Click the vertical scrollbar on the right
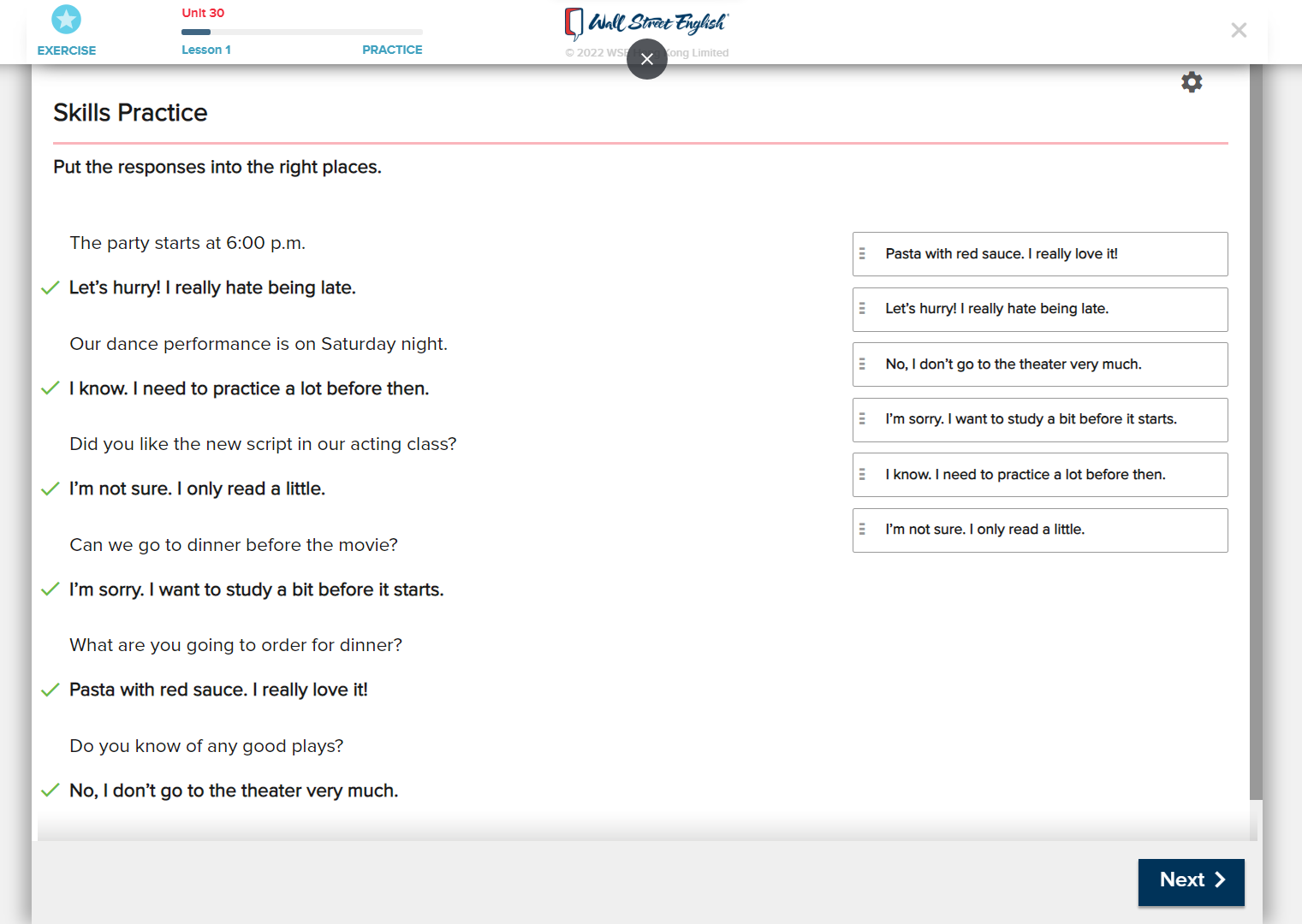 [x=1256, y=432]
